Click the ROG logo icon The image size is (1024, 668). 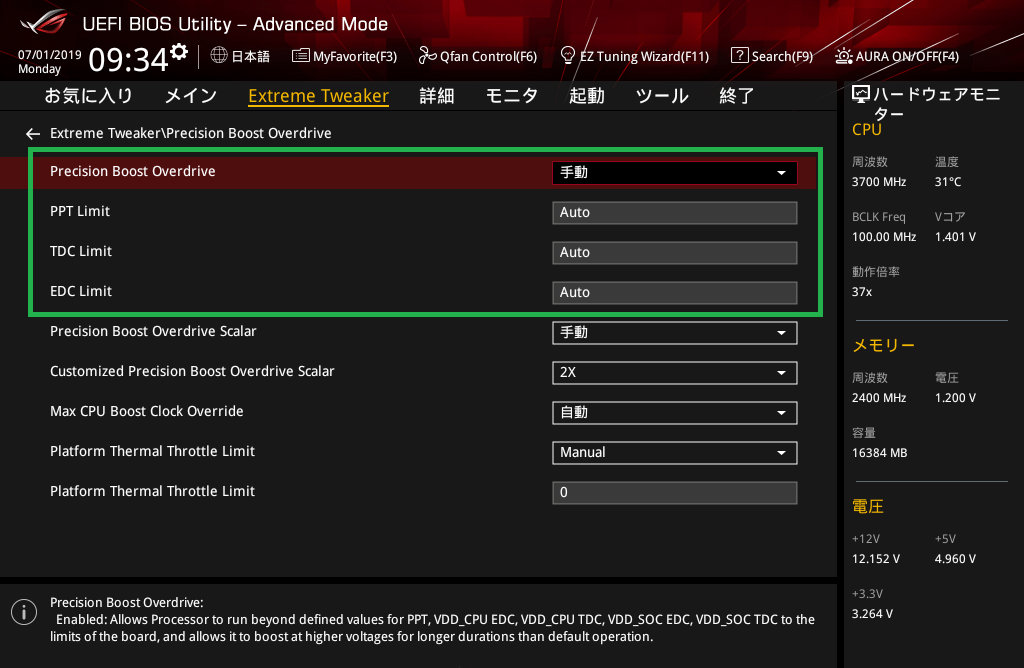(x=43, y=22)
